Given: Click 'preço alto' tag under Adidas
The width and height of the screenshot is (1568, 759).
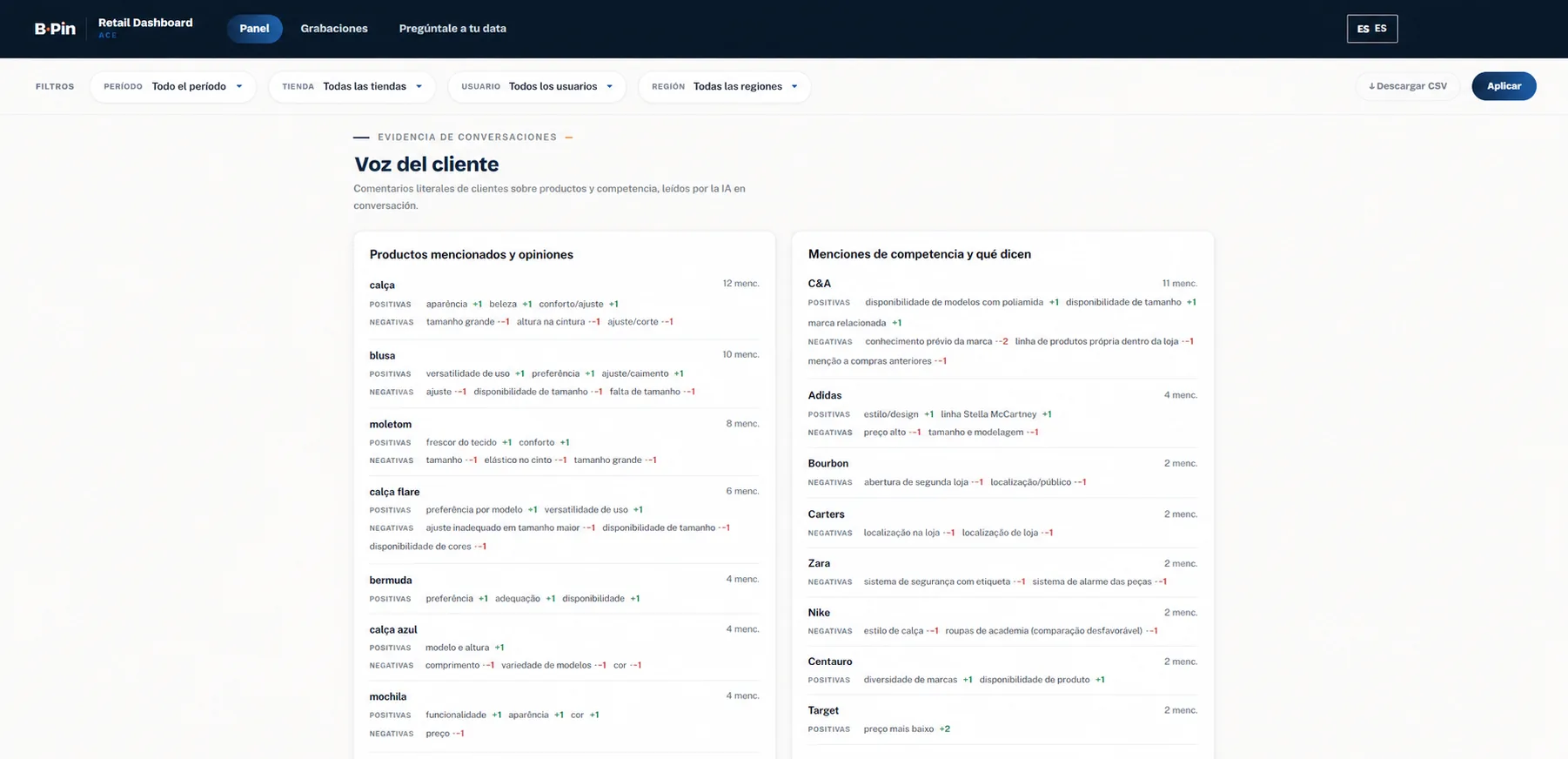Looking at the screenshot, I should point(885,433).
